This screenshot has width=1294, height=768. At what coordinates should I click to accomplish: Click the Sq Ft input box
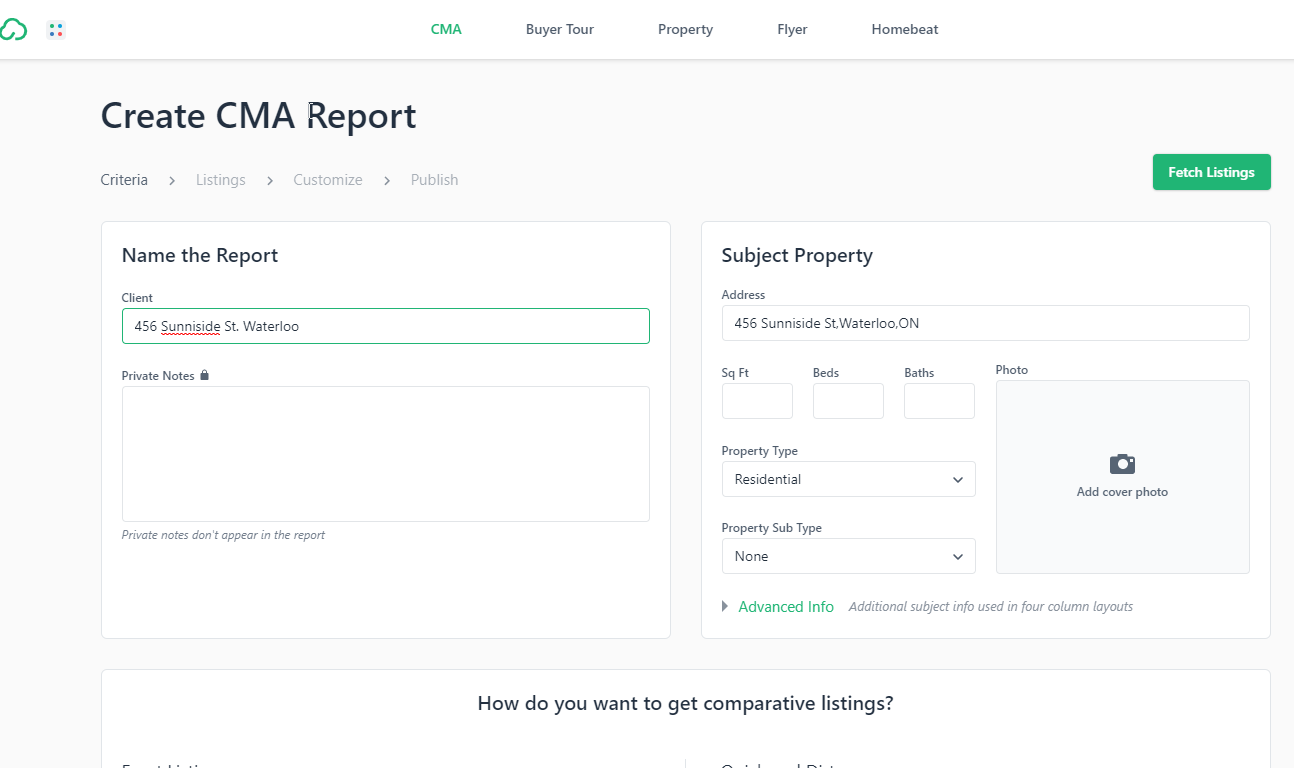click(x=757, y=400)
